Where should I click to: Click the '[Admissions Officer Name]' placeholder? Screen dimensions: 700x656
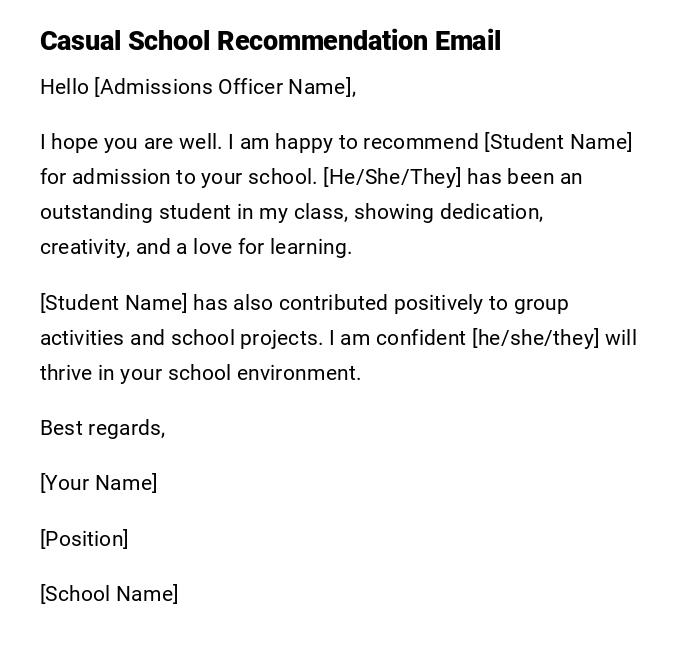tap(223, 87)
